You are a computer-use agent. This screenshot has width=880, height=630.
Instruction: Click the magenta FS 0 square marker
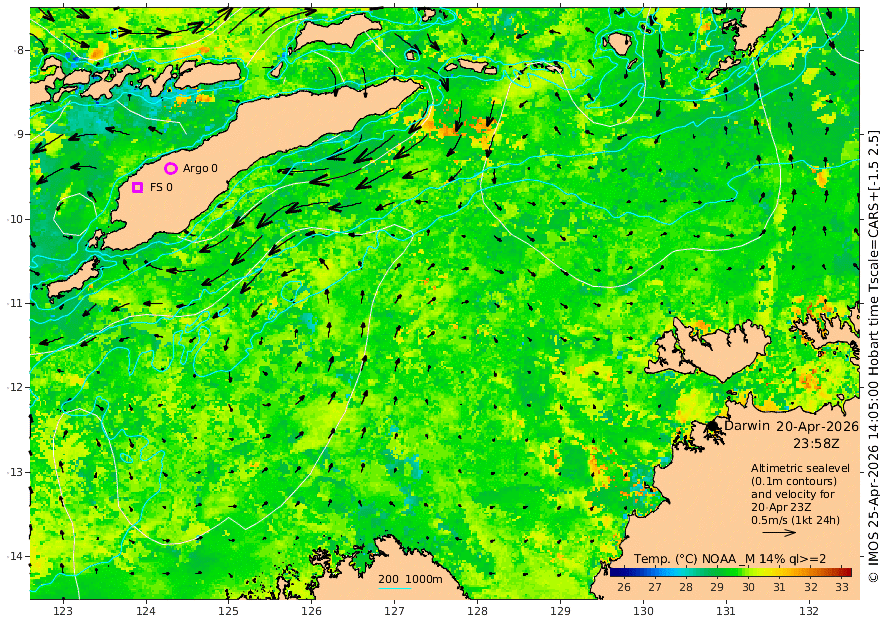point(138,187)
